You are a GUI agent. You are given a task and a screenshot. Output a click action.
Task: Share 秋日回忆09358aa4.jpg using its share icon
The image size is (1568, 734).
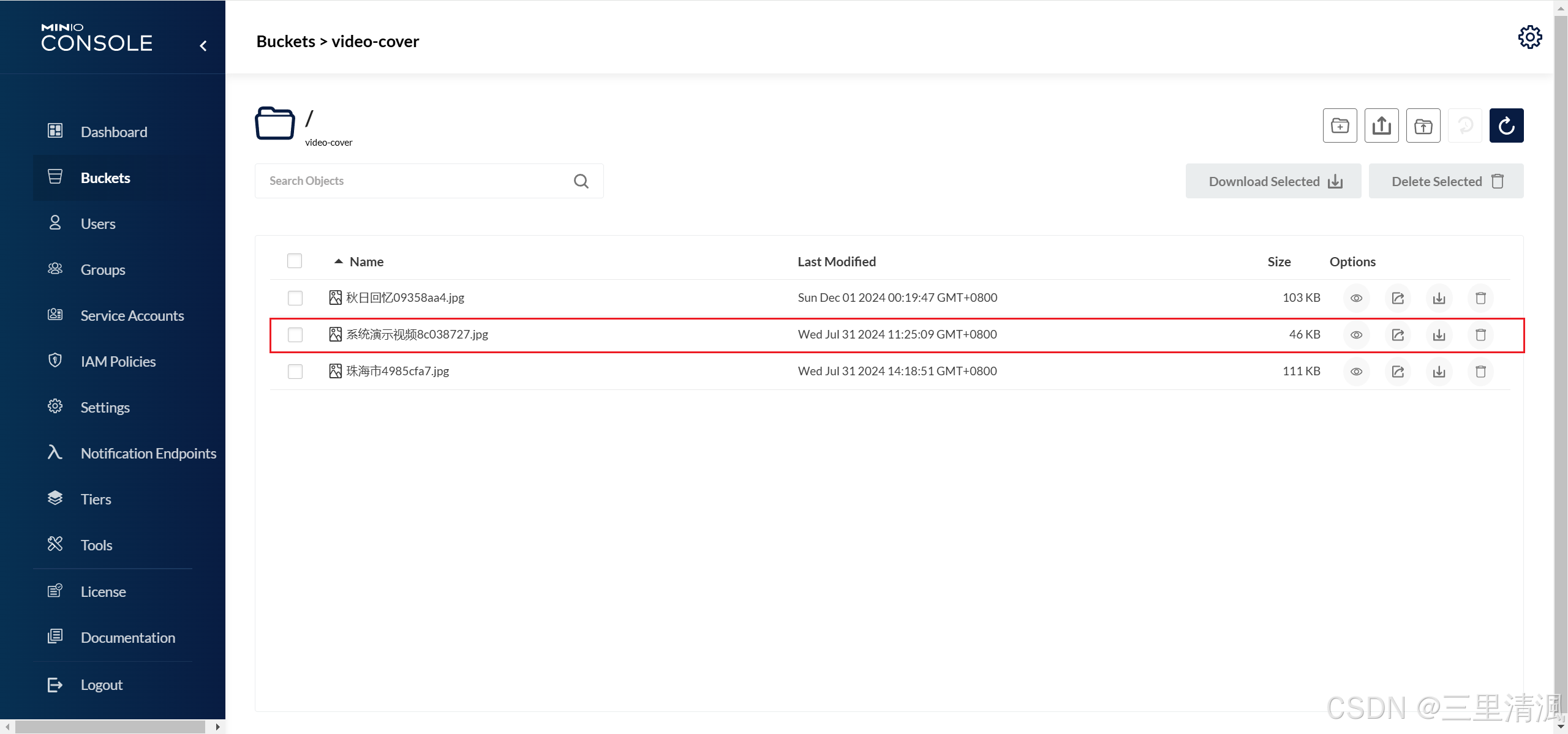pyautogui.click(x=1398, y=298)
